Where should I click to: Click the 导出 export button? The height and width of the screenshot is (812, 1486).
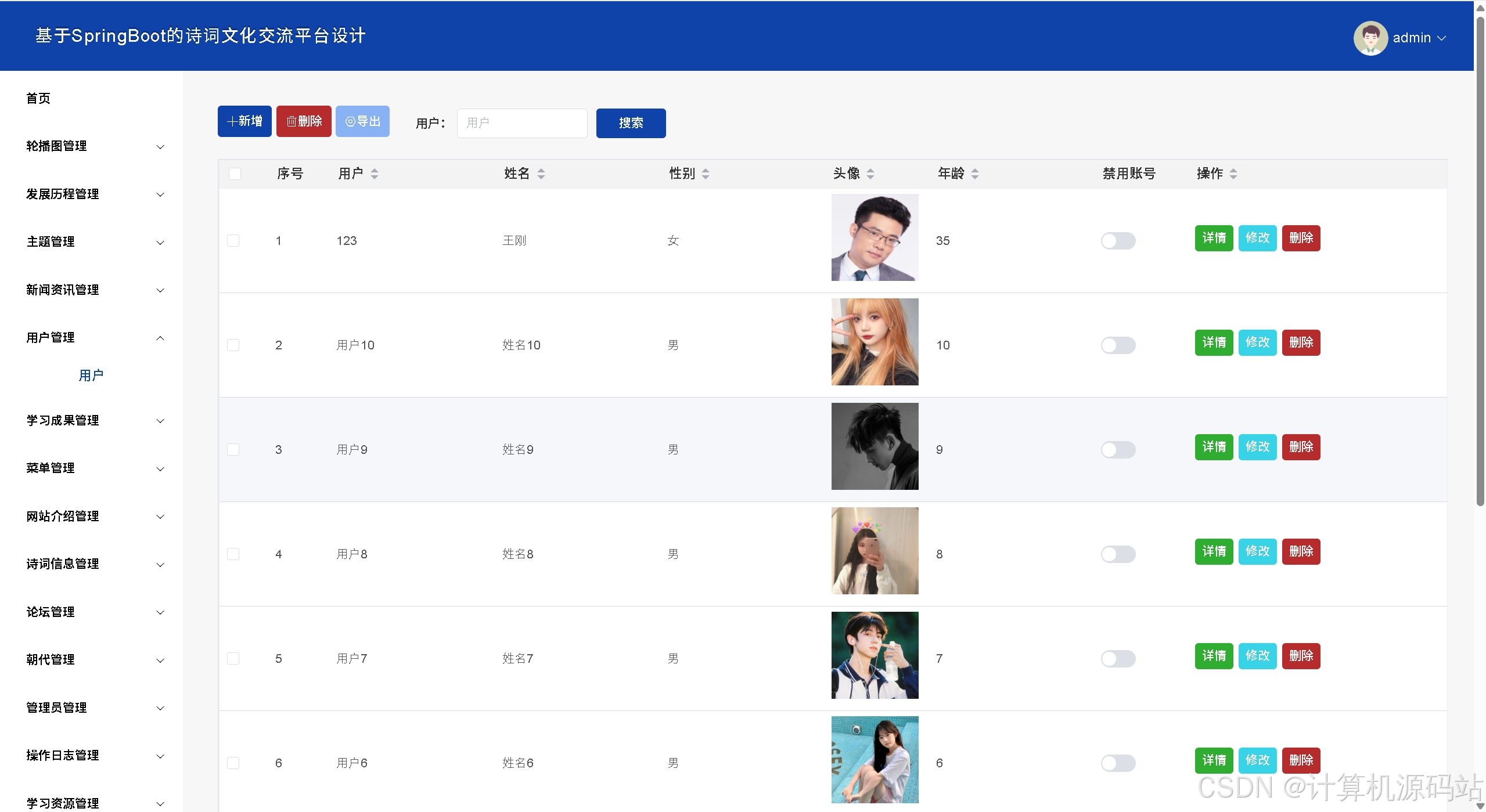coord(362,121)
